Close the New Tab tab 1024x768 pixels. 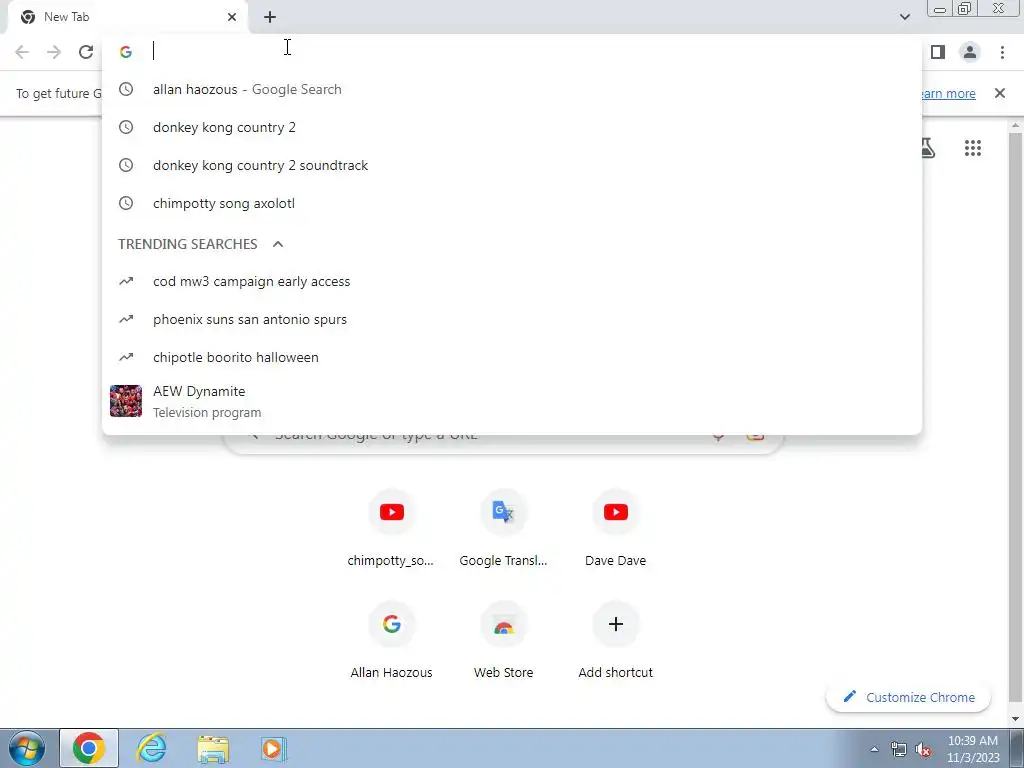[232, 17]
